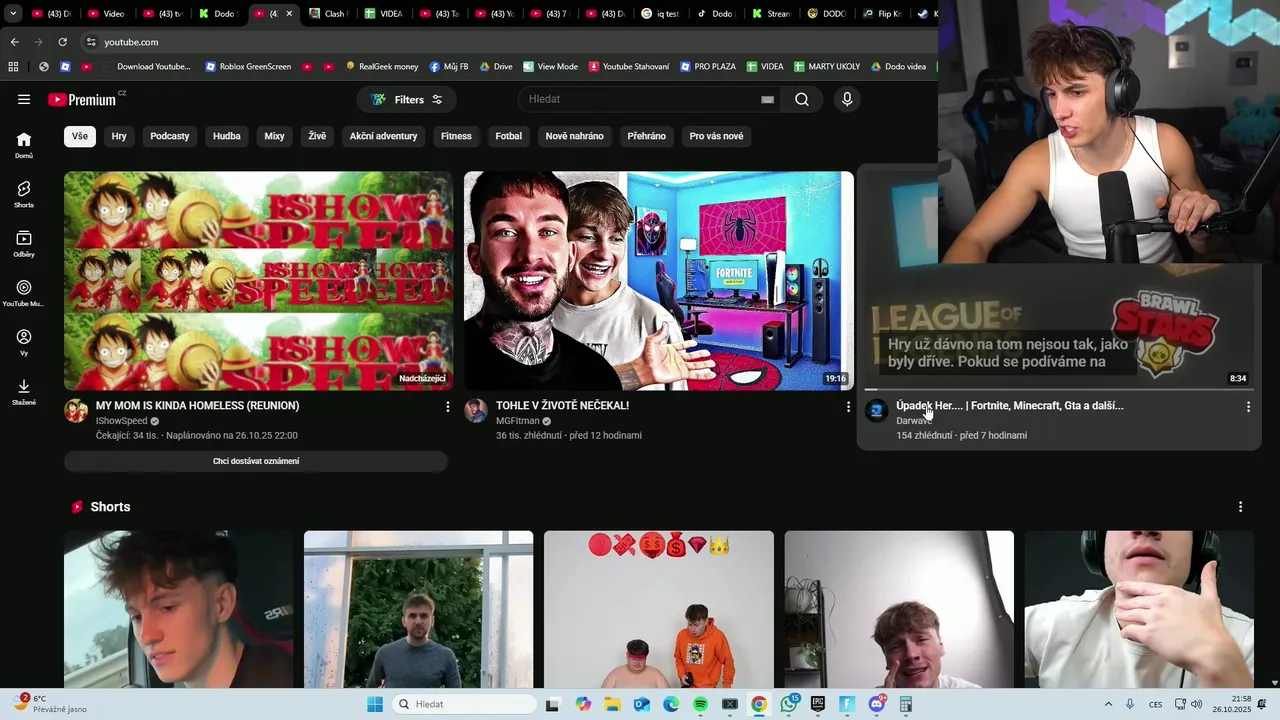The image size is (1280, 720).
Task: Open the Shorts section options menu
Action: [x=1240, y=507]
